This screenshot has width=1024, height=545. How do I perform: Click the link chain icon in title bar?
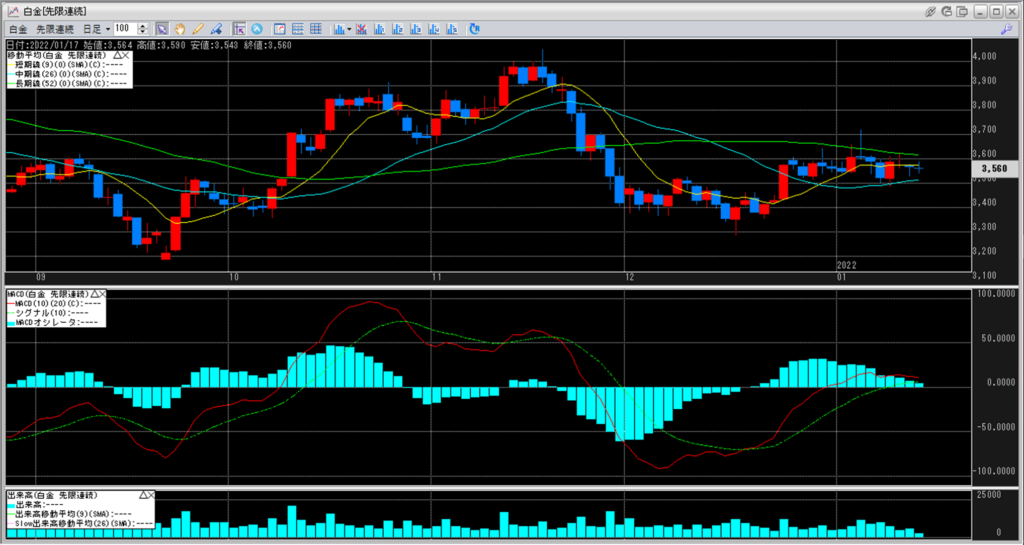[x=931, y=11]
